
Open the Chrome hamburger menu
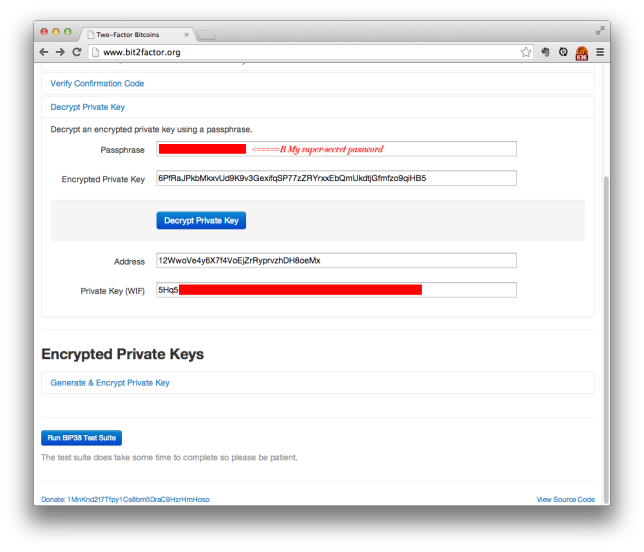pyautogui.click(x=600, y=52)
